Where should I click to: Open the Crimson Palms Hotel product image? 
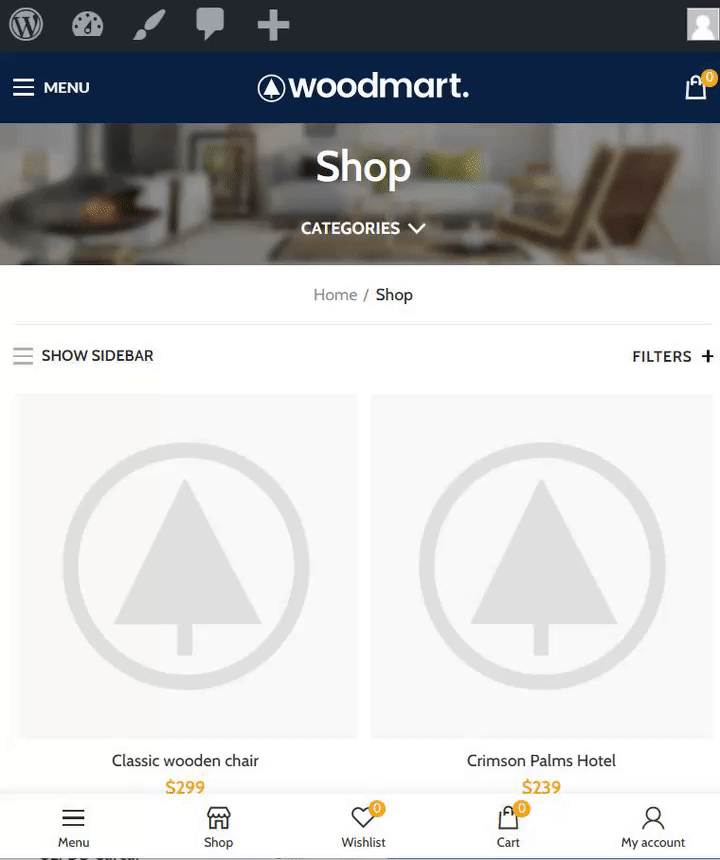tap(542, 566)
